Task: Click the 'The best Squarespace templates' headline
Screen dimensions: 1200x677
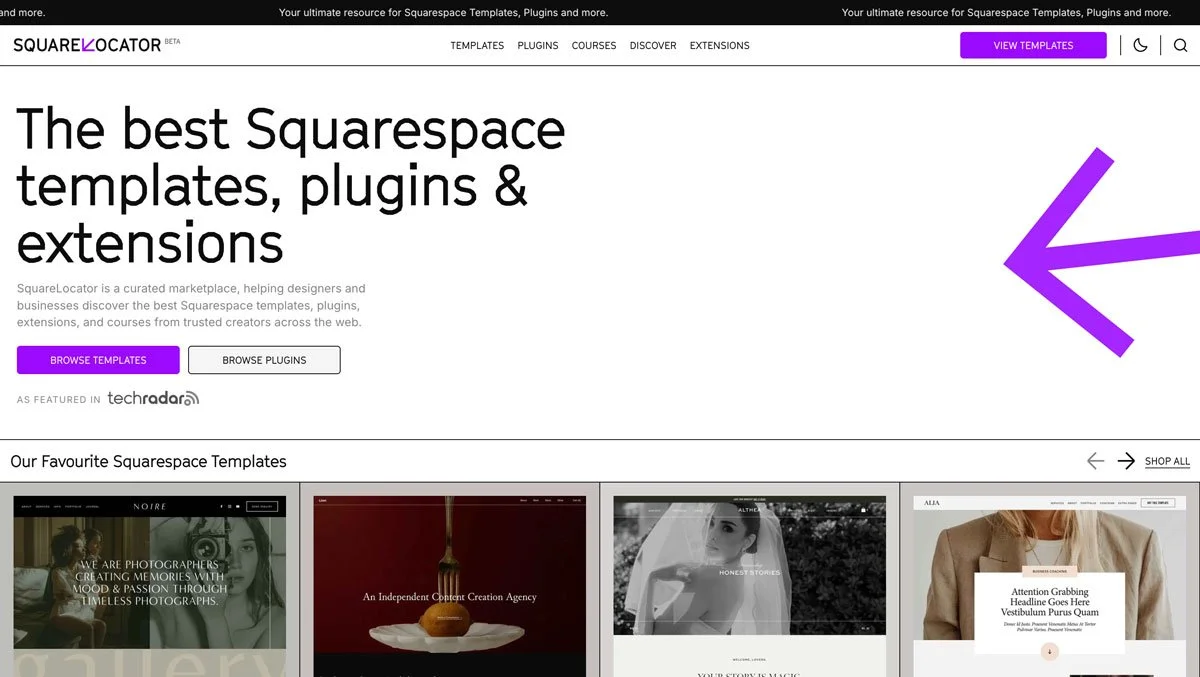Action: (291, 185)
